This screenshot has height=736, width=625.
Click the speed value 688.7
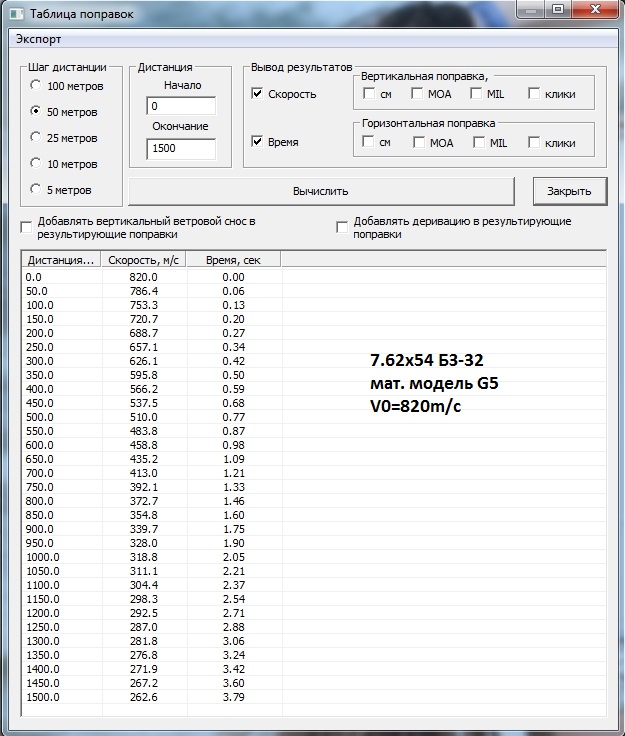pos(144,333)
